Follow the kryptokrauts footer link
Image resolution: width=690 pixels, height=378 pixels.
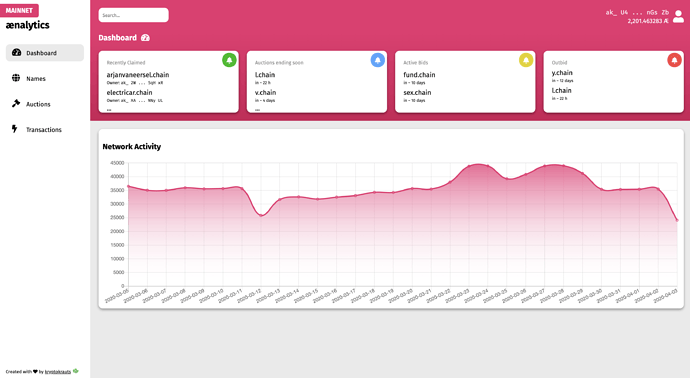point(58,372)
